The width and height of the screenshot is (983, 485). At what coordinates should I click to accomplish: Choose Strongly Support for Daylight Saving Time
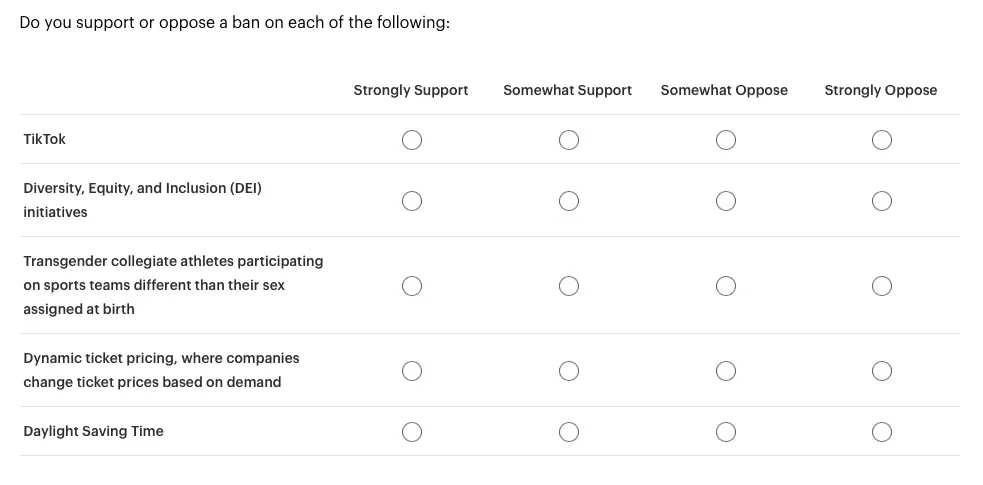(412, 432)
